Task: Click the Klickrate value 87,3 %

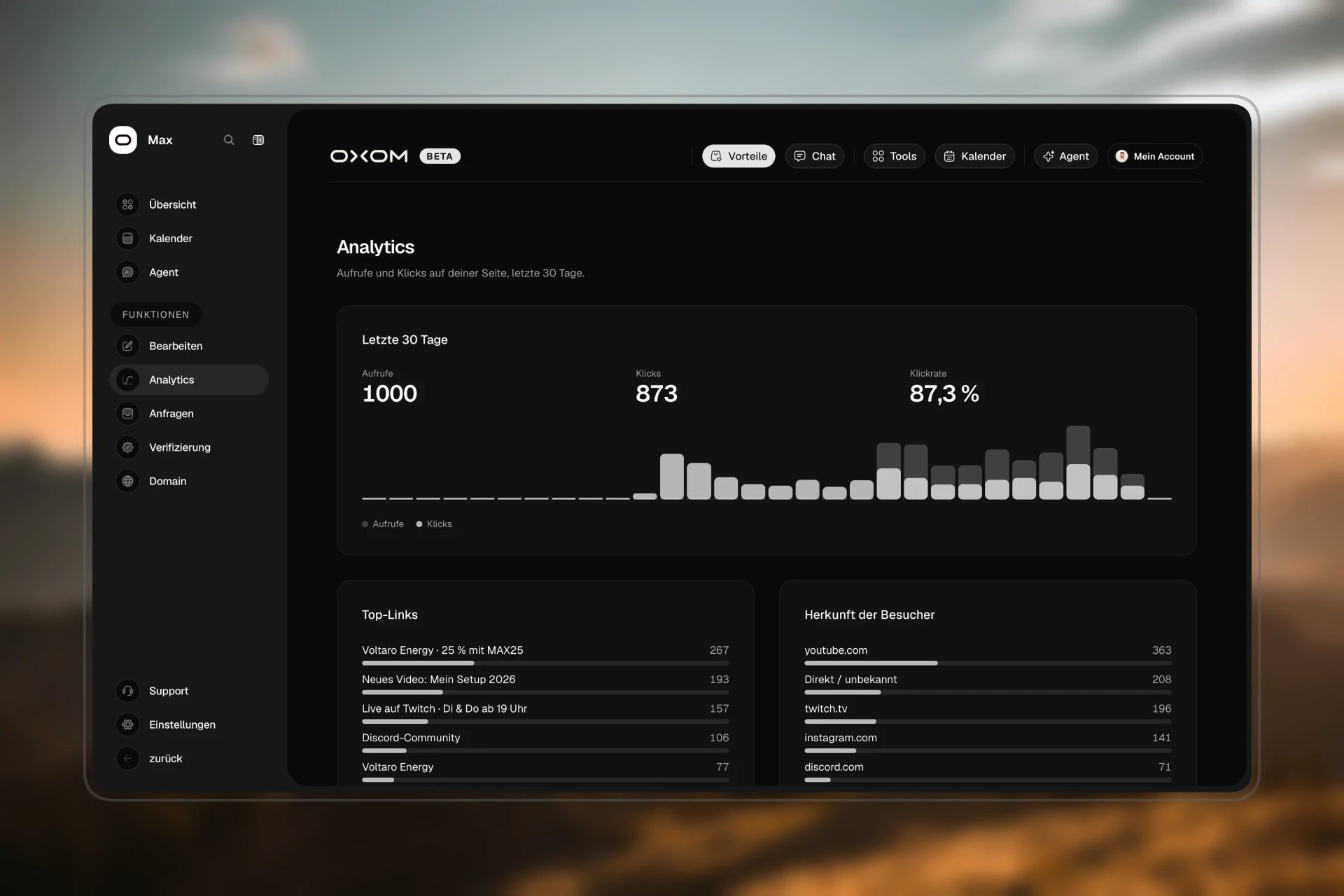Action: pyautogui.click(x=944, y=393)
